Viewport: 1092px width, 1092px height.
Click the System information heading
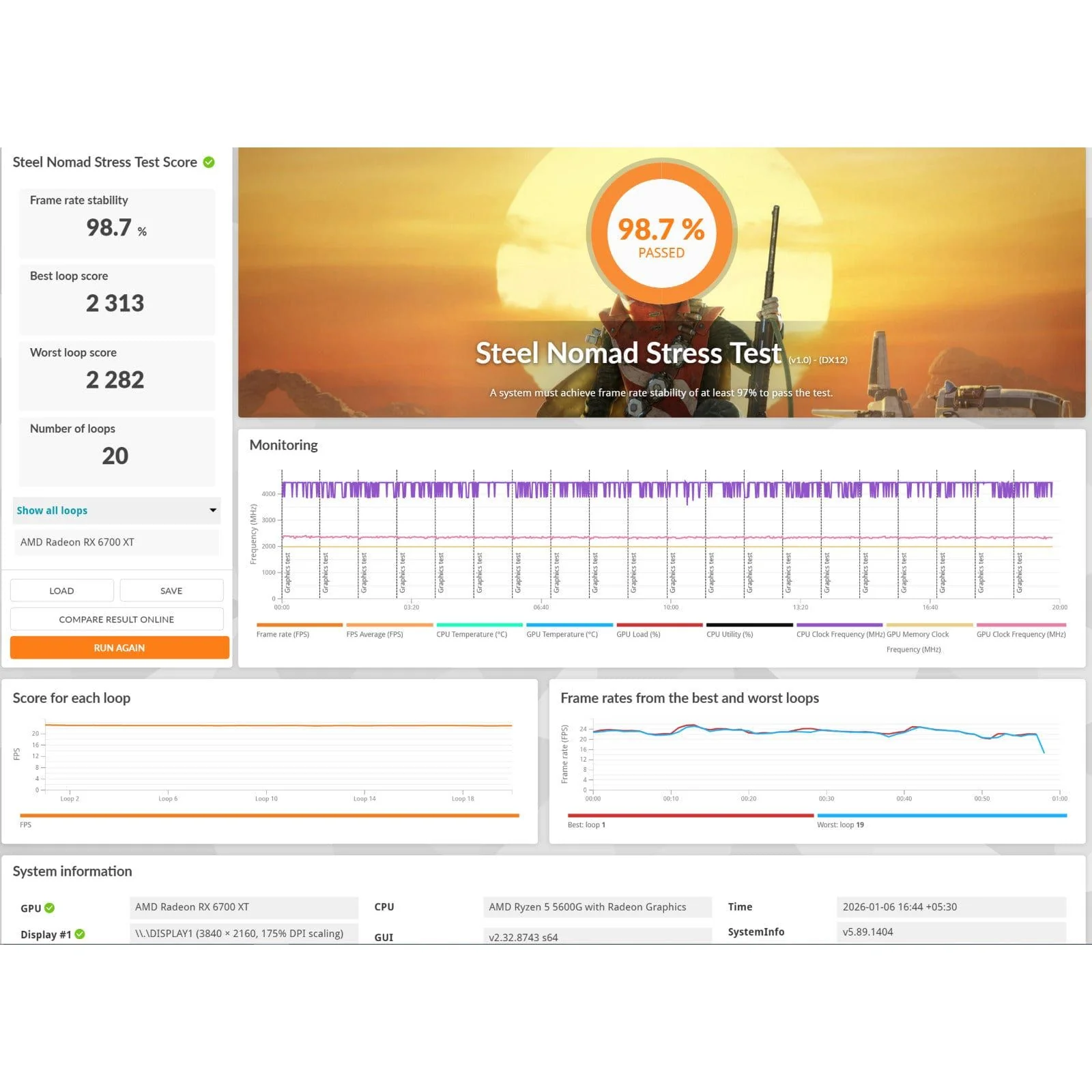coord(72,871)
